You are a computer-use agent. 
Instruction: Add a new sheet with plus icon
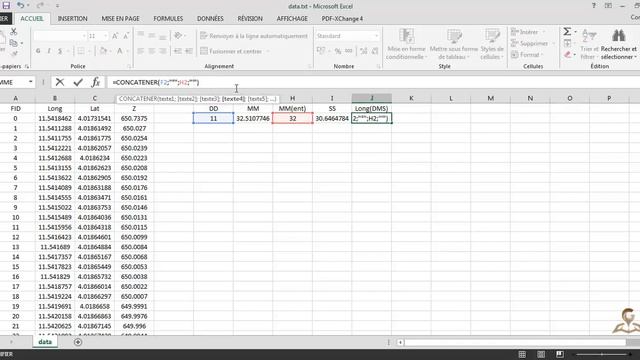point(78,342)
